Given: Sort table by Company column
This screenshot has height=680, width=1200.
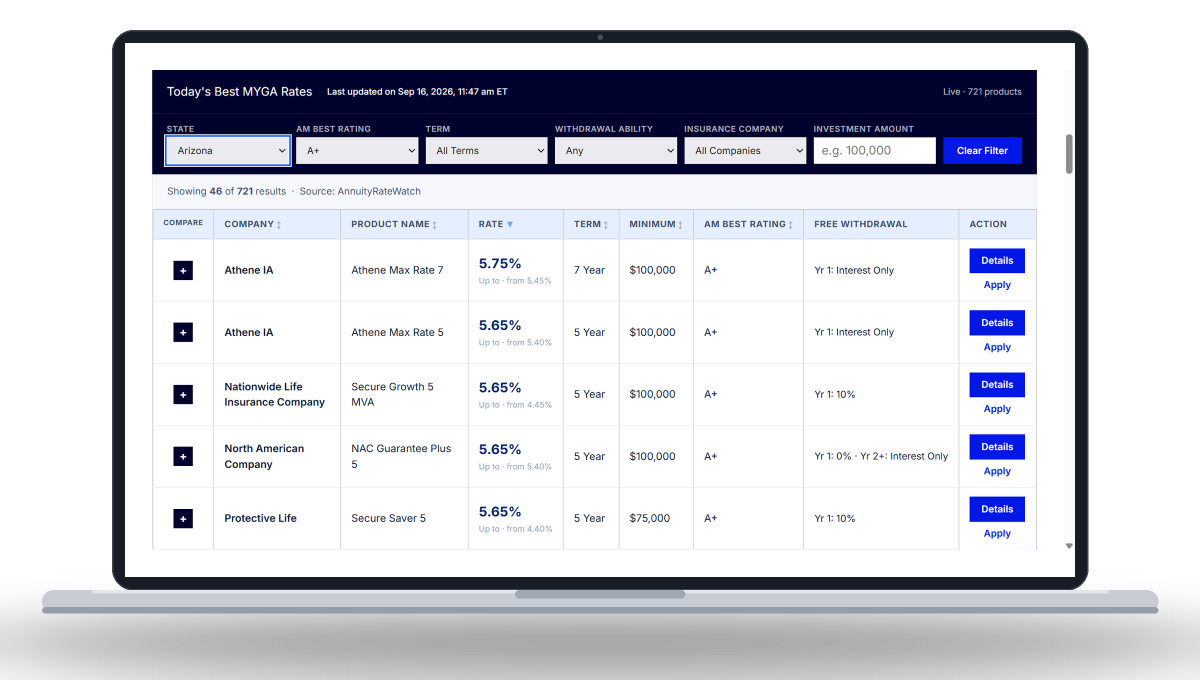Looking at the screenshot, I should 253,224.
